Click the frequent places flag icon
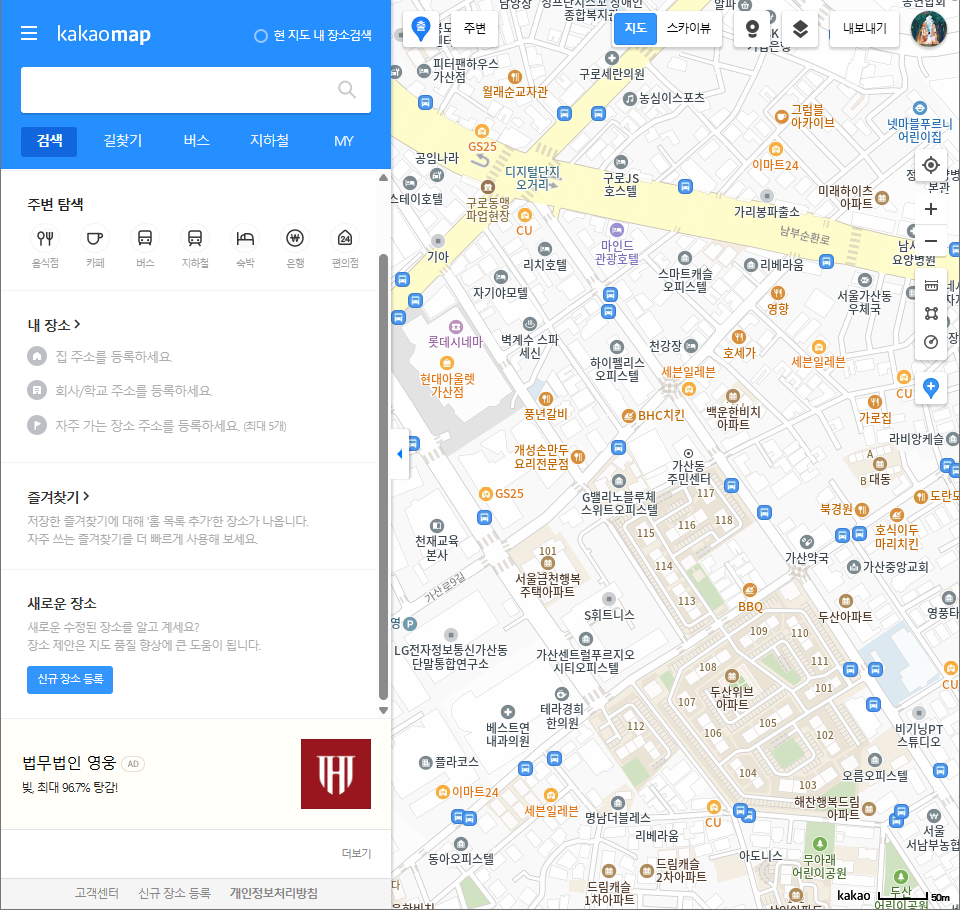 (37, 425)
